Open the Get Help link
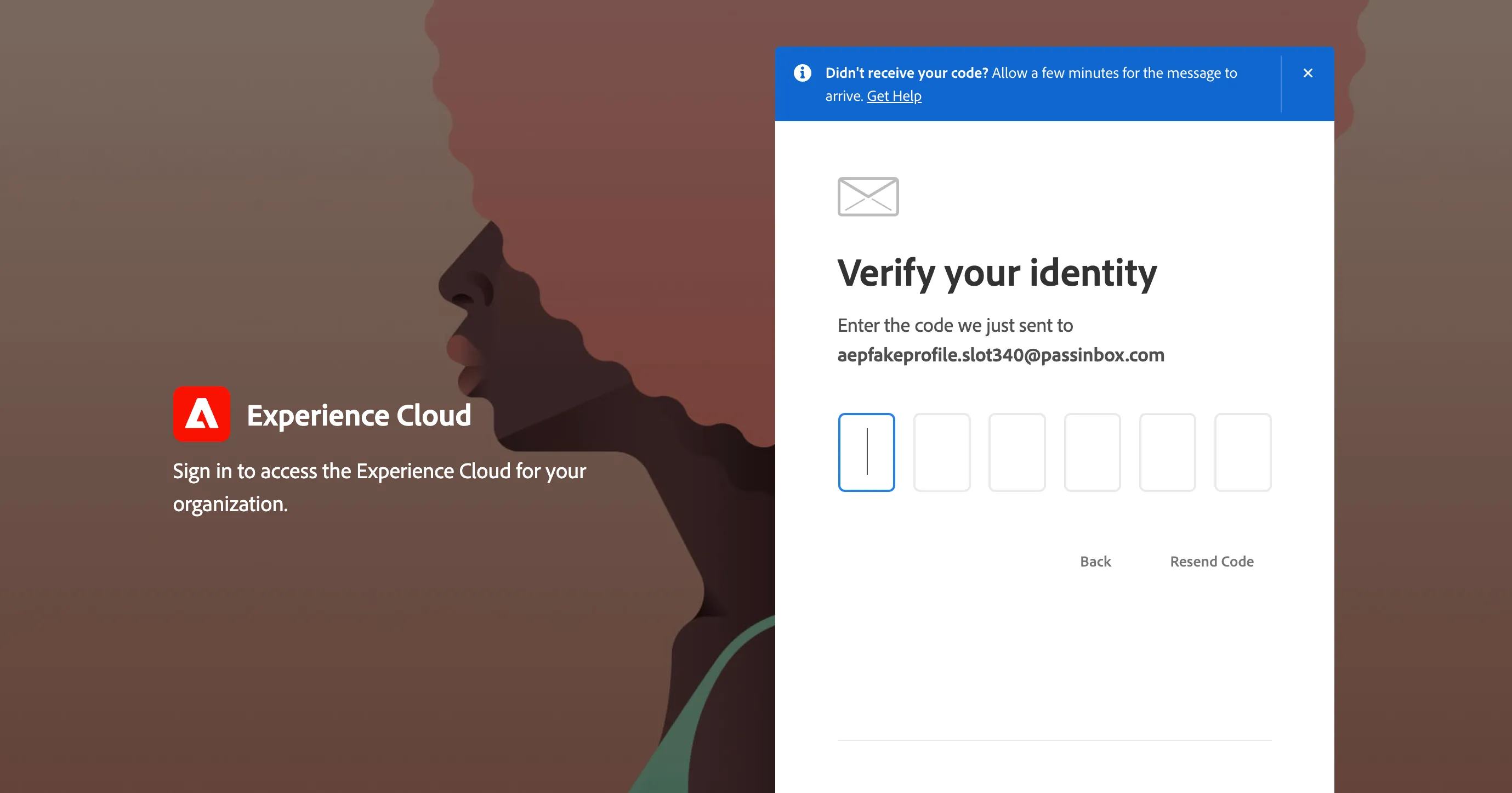The width and height of the screenshot is (1512, 793). click(x=894, y=95)
